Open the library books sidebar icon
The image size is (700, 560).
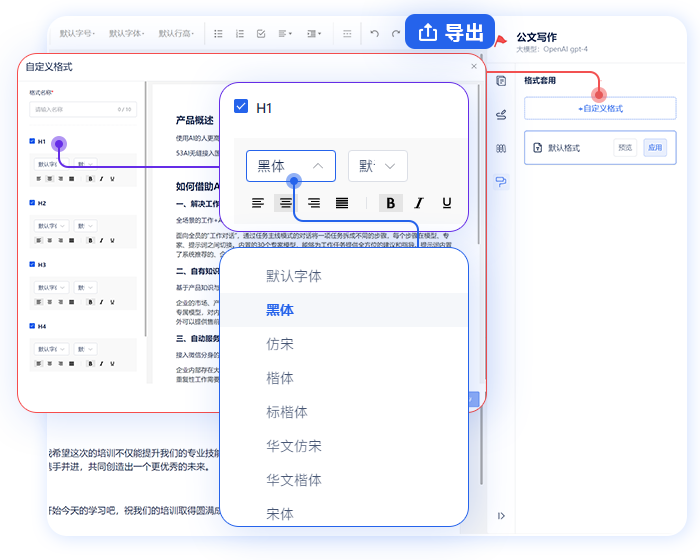click(501, 149)
